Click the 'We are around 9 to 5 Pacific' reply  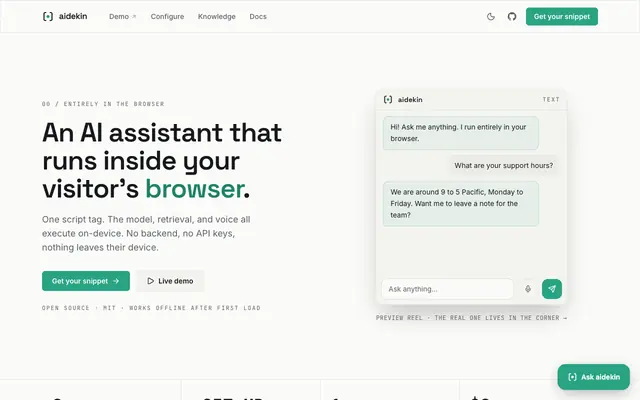pyautogui.click(x=460, y=204)
